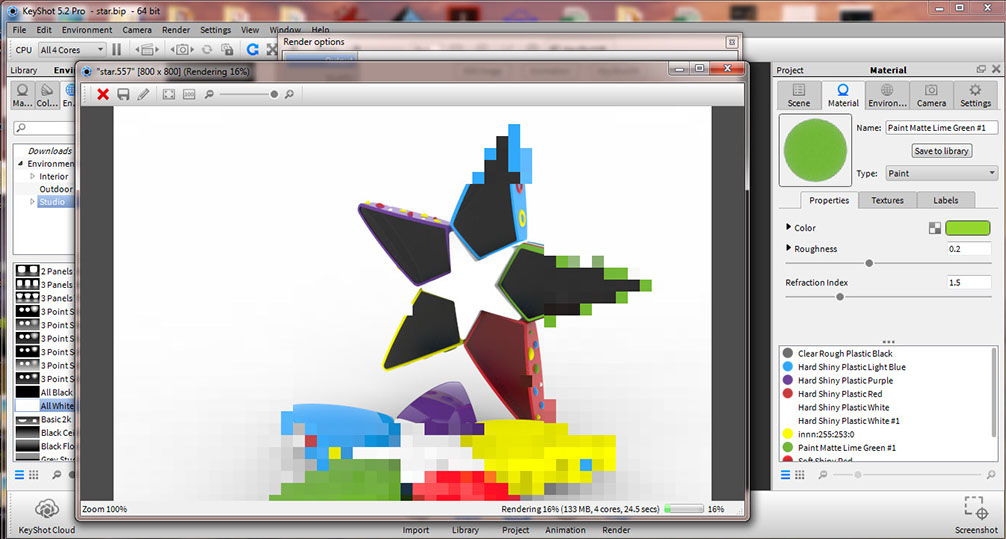Open the Settings menu

click(x=216, y=30)
